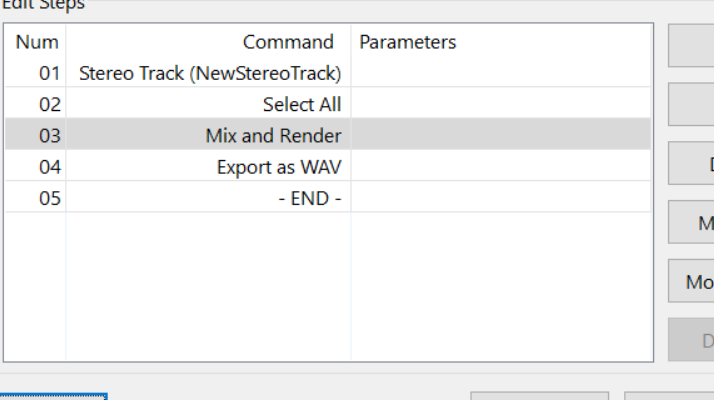714x400 pixels.
Task: Click step number 01 in Num column
Action: point(49,73)
